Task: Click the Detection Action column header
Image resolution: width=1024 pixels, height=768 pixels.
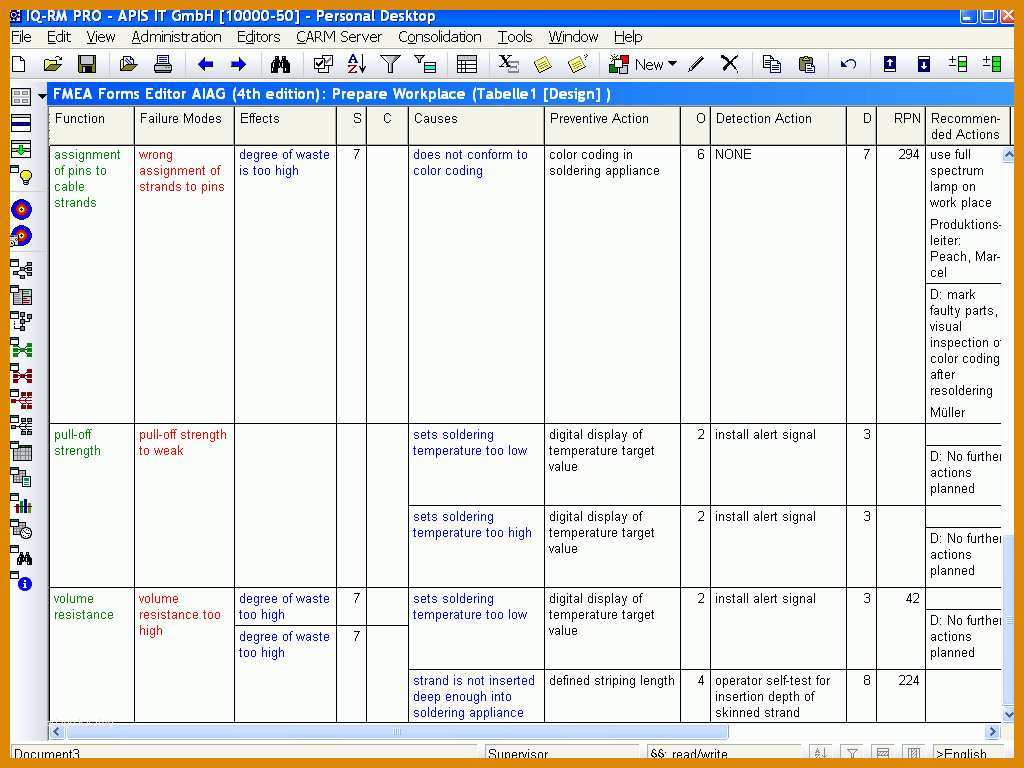Action: point(778,126)
